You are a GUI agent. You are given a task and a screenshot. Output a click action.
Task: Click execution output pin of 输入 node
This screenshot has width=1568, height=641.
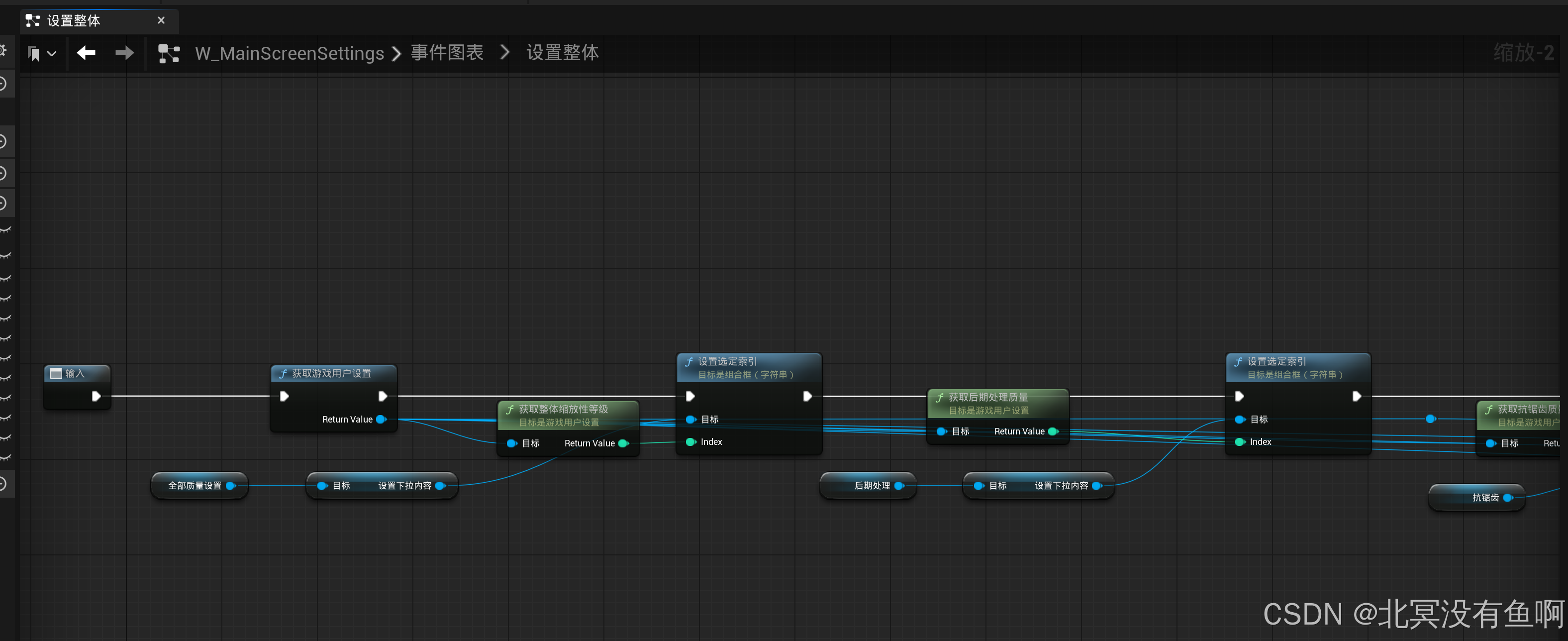96,396
